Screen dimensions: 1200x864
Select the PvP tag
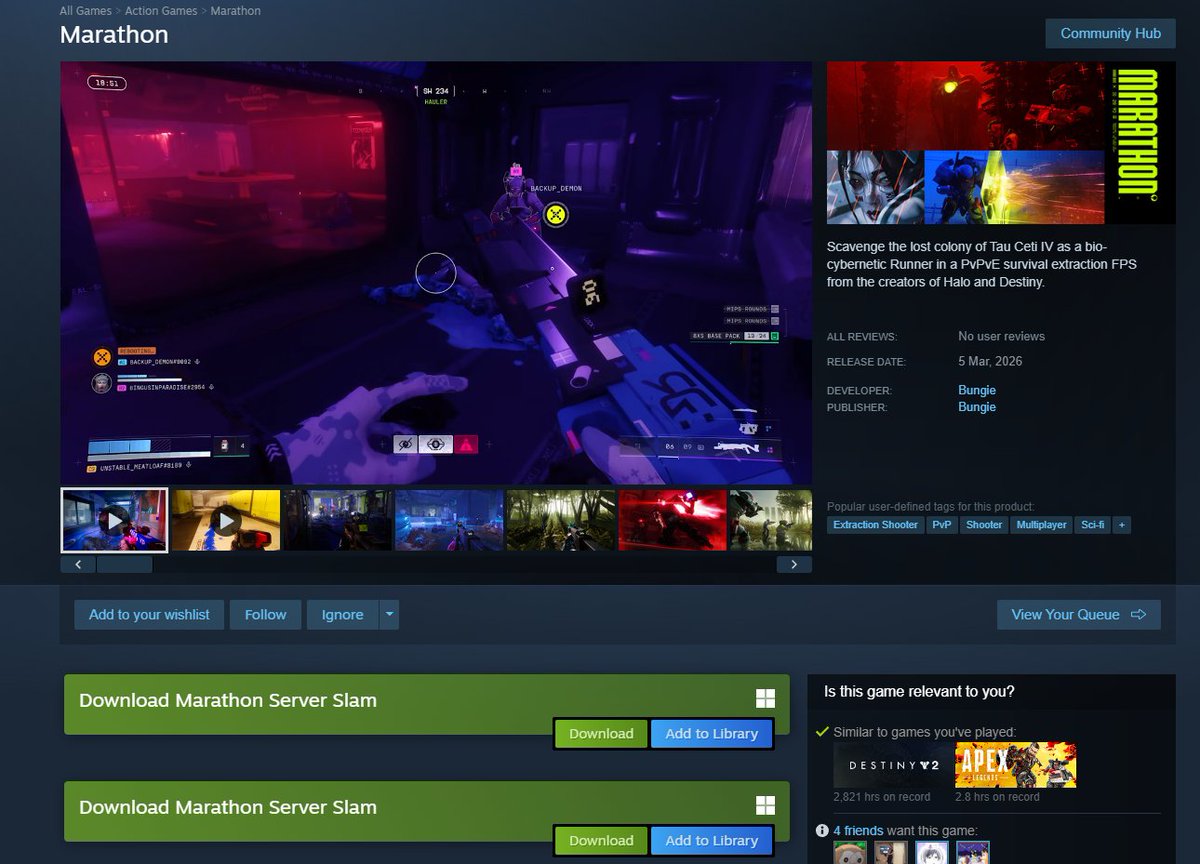[942, 525]
